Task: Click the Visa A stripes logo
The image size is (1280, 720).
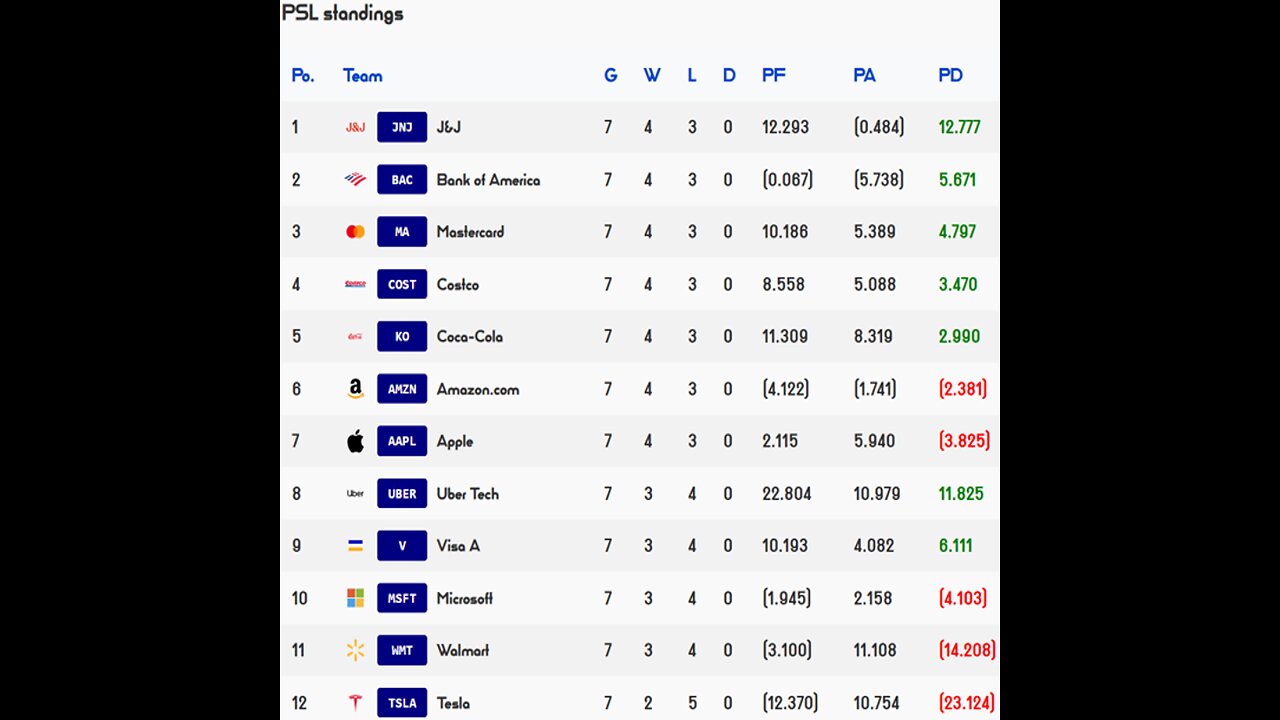Action: pos(355,545)
